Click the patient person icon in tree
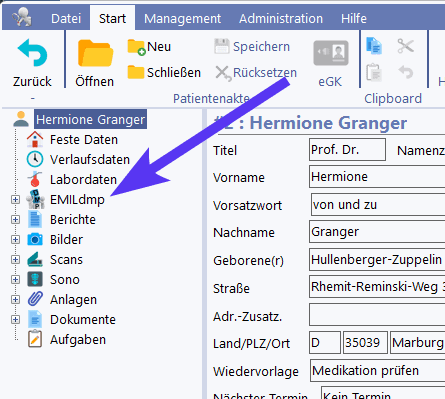This screenshot has height=399, width=445. coord(21,119)
